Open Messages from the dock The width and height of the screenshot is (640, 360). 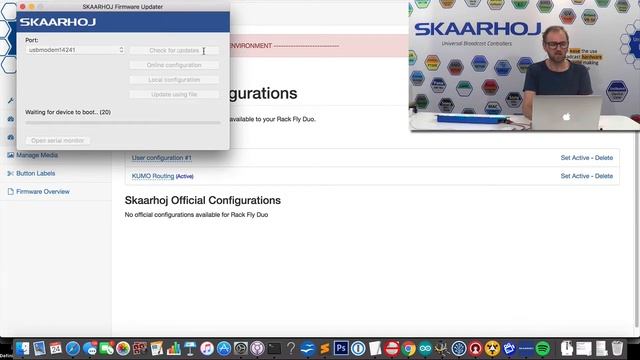[90, 349]
